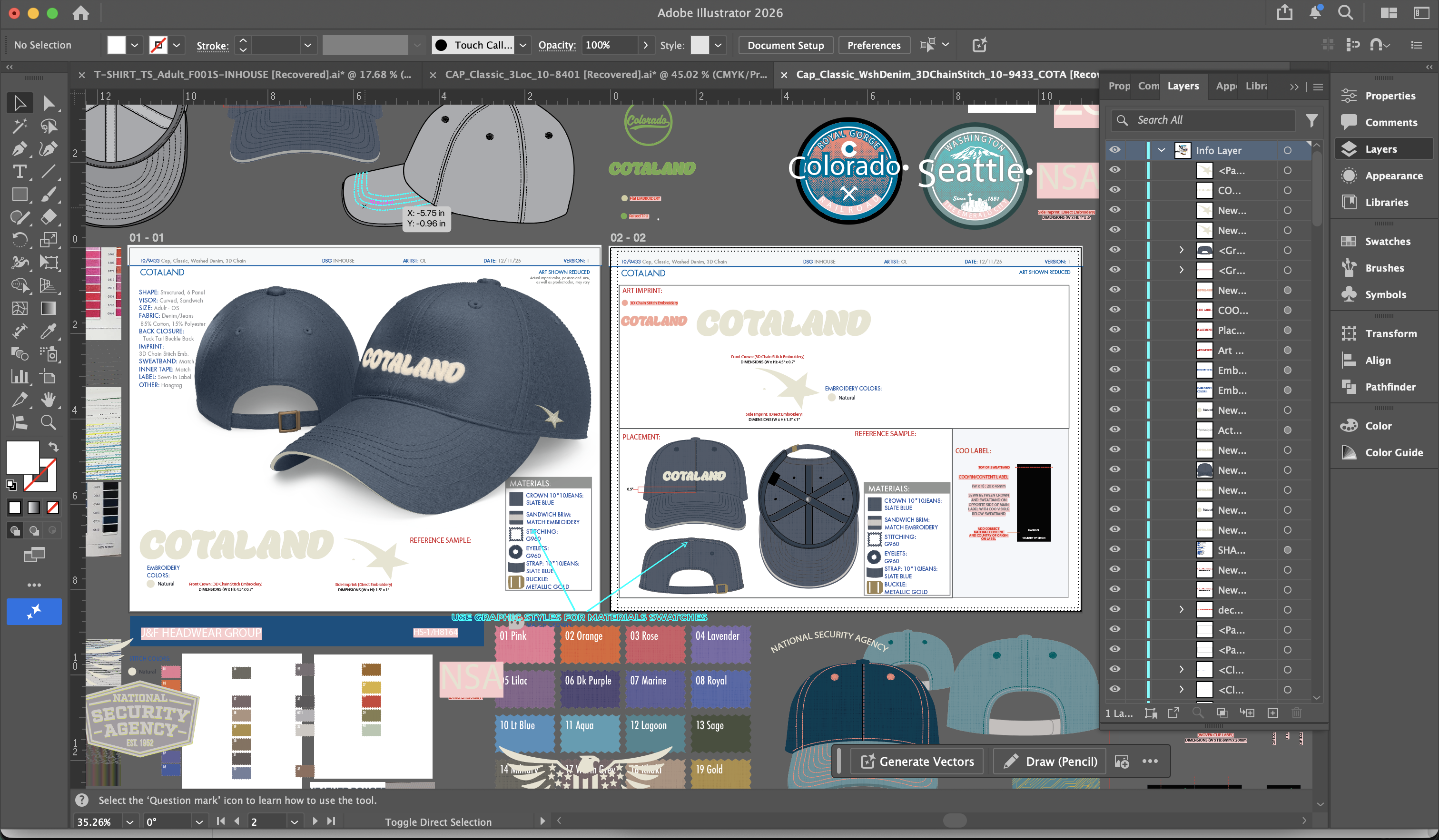
Task: Toggle visibility of Info Layer
Action: pyautogui.click(x=1114, y=150)
